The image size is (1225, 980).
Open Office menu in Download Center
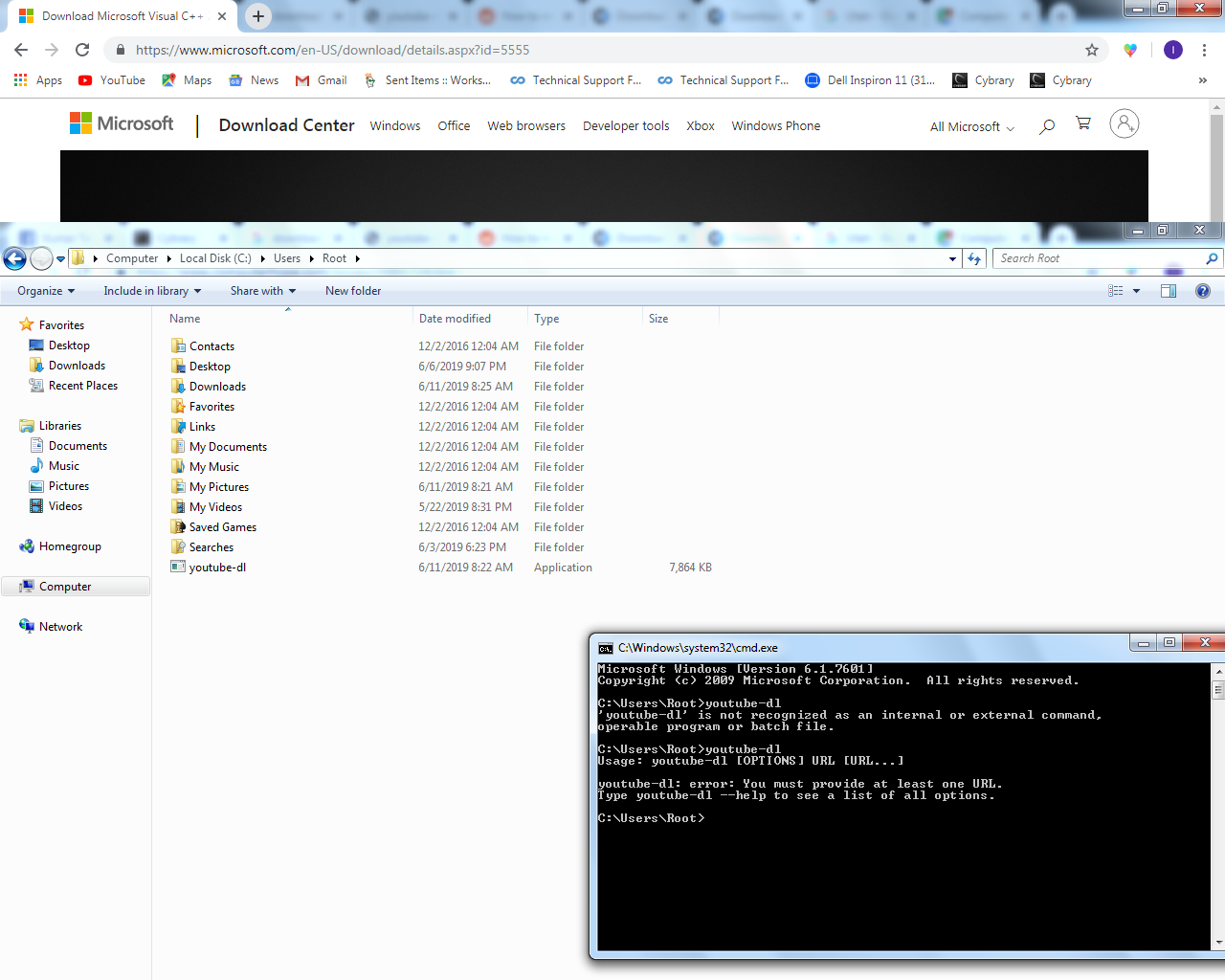[454, 125]
